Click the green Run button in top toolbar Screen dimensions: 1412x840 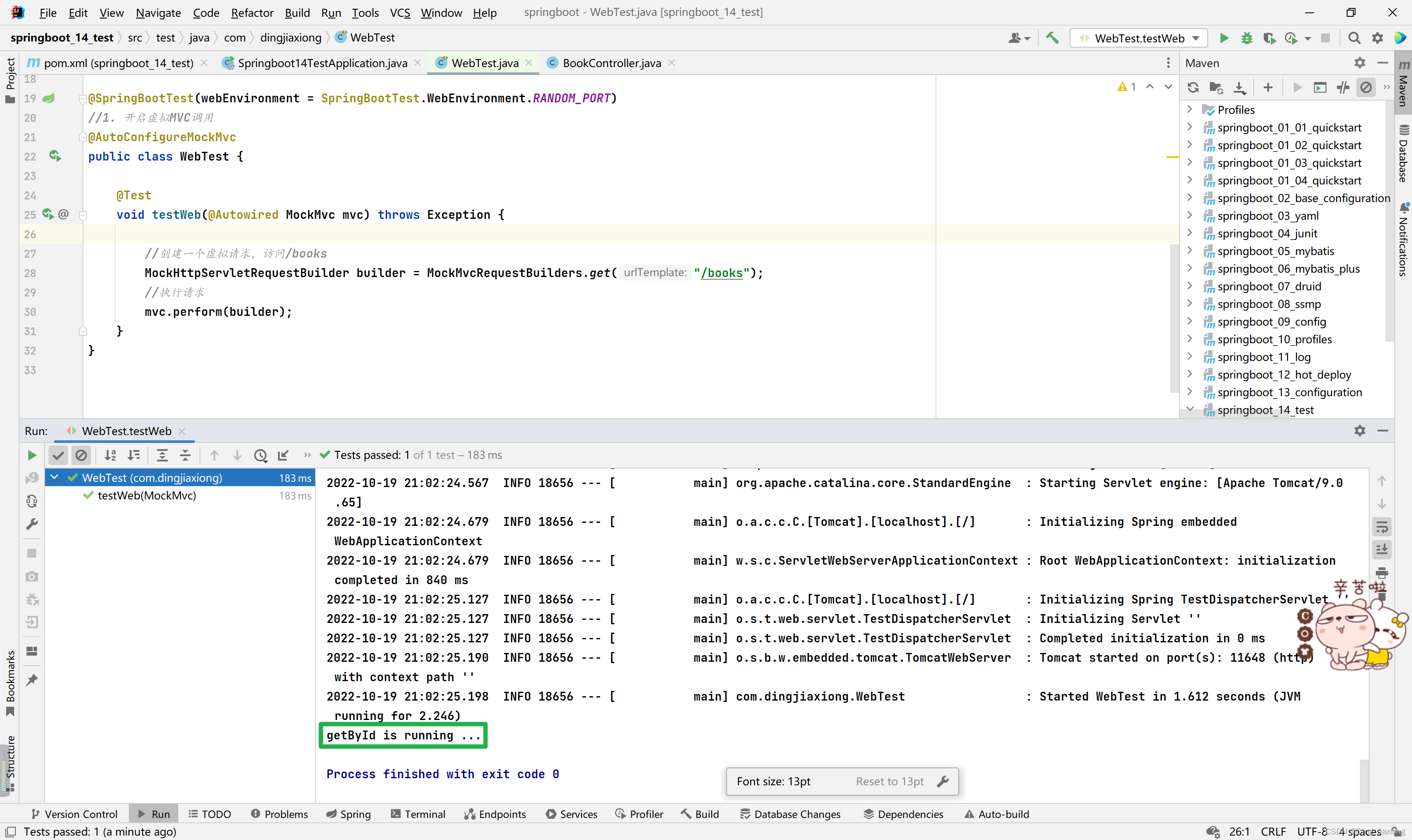click(x=1224, y=38)
